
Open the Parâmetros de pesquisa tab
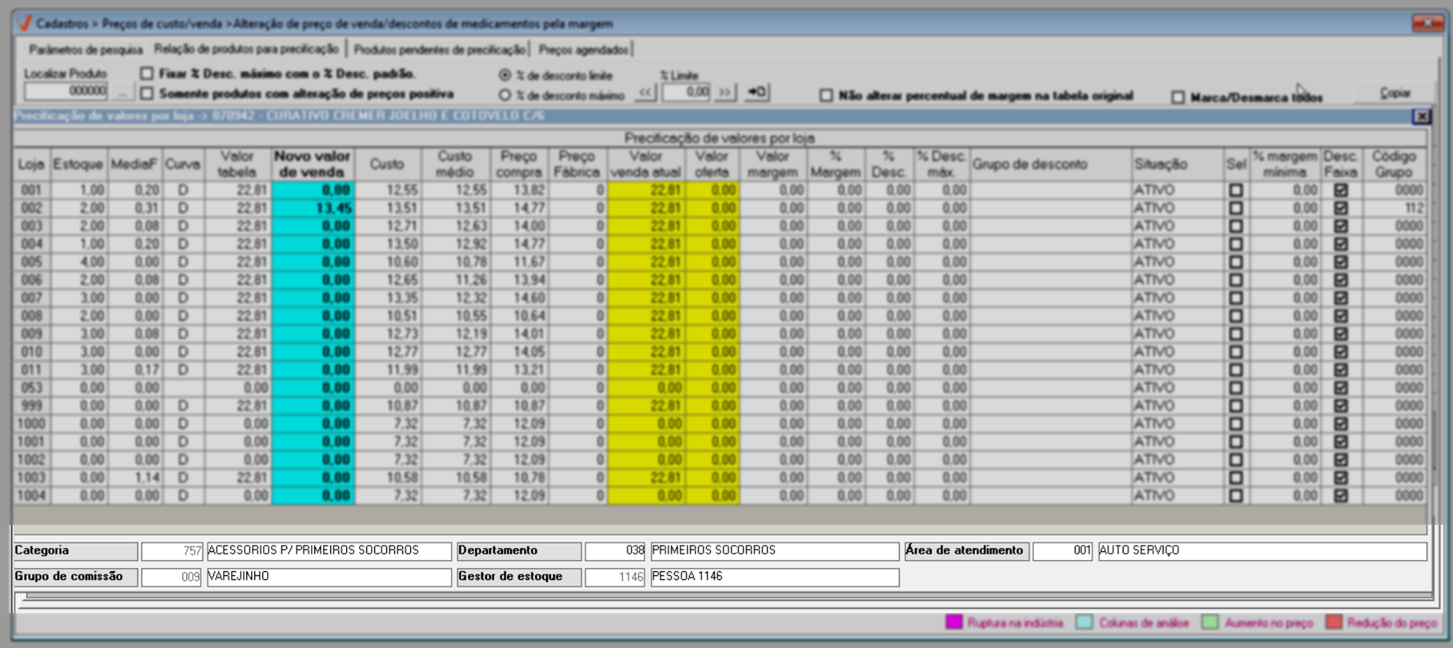pyautogui.click(x=86, y=49)
